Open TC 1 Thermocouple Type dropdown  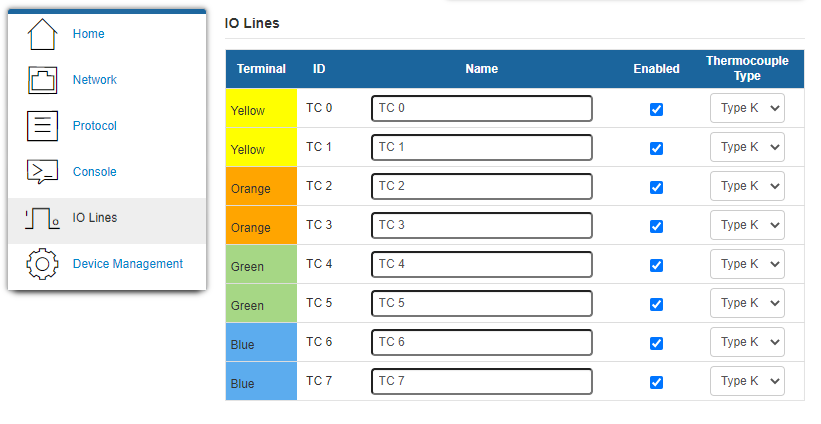click(747, 147)
